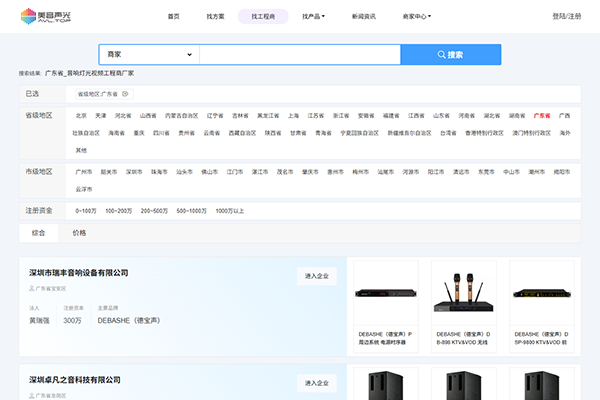The image size is (600, 400).
Task: Filter by province 山东省
Action: 441,116
